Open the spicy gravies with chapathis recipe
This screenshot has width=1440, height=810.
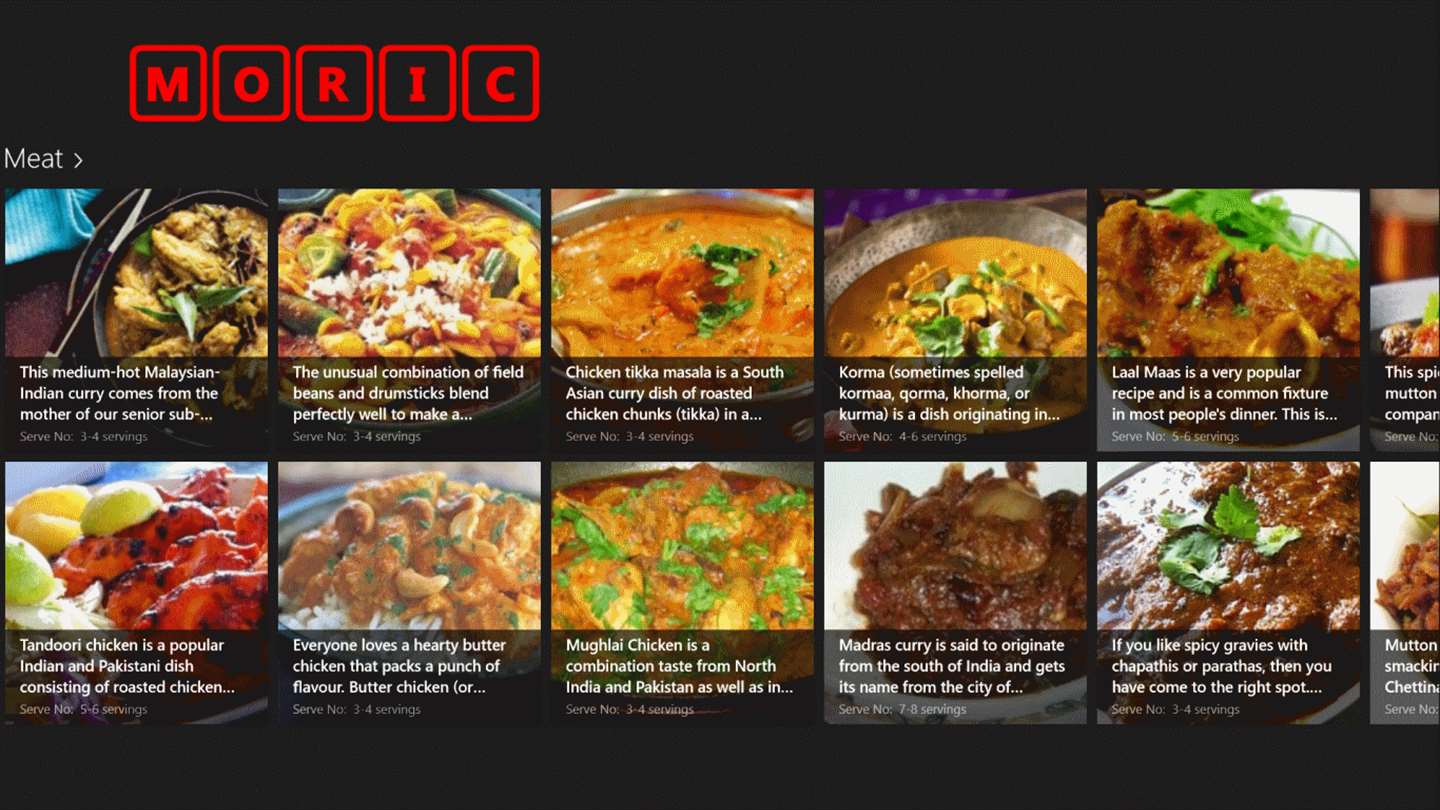point(1228,593)
